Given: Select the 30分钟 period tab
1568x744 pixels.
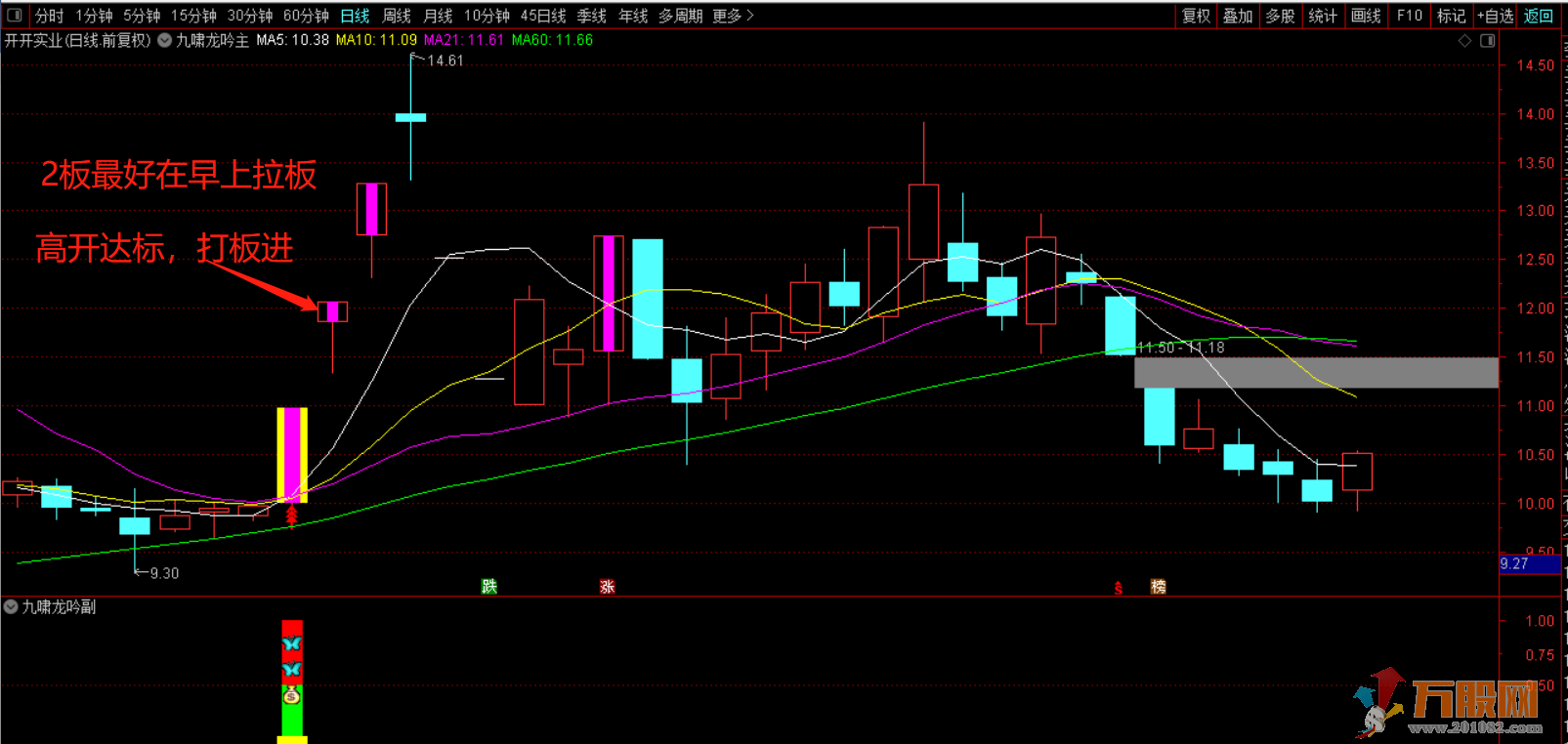Looking at the screenshot, I should 250,16.
